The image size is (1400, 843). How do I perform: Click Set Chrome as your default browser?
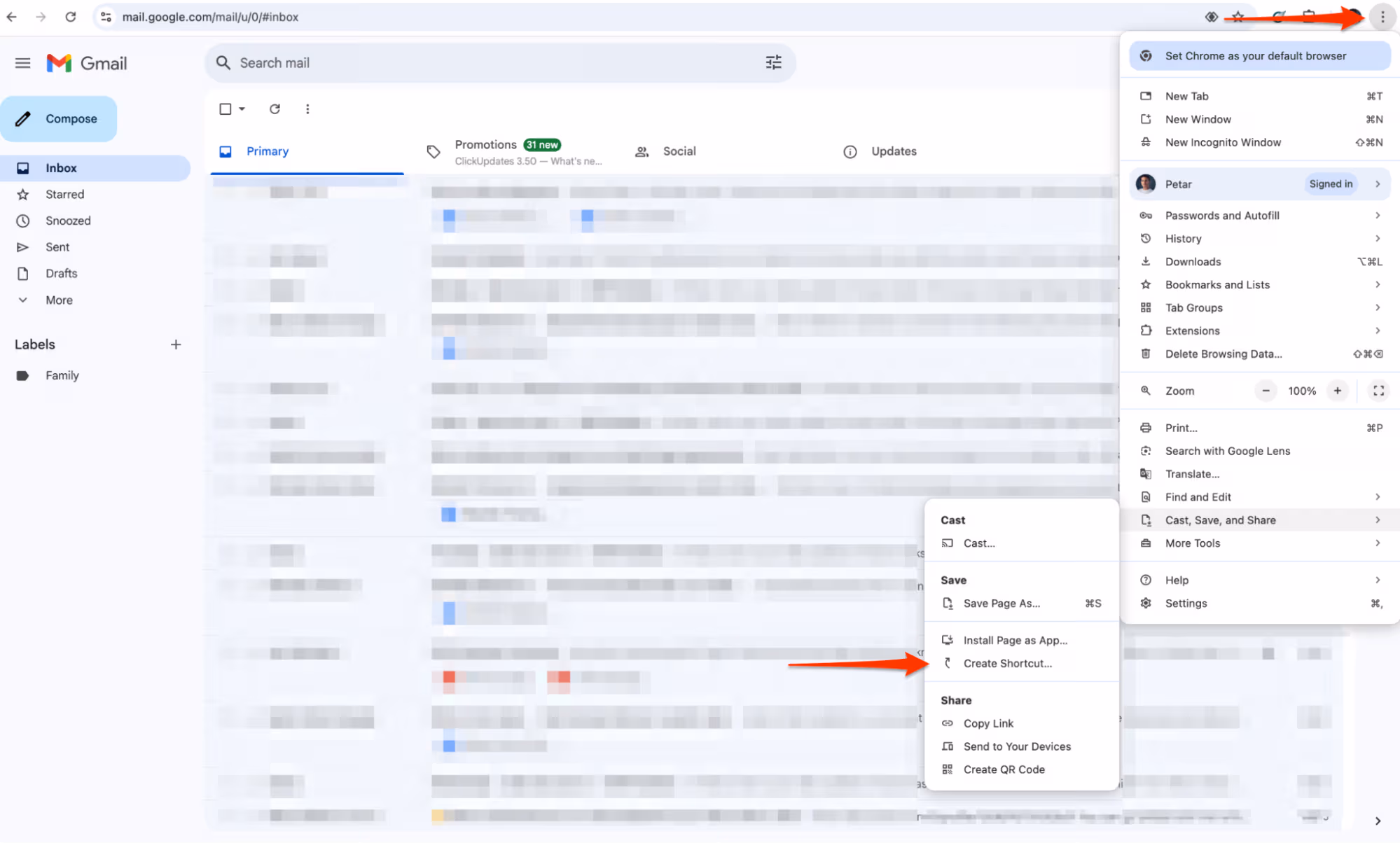click(x=1256, y=55)
